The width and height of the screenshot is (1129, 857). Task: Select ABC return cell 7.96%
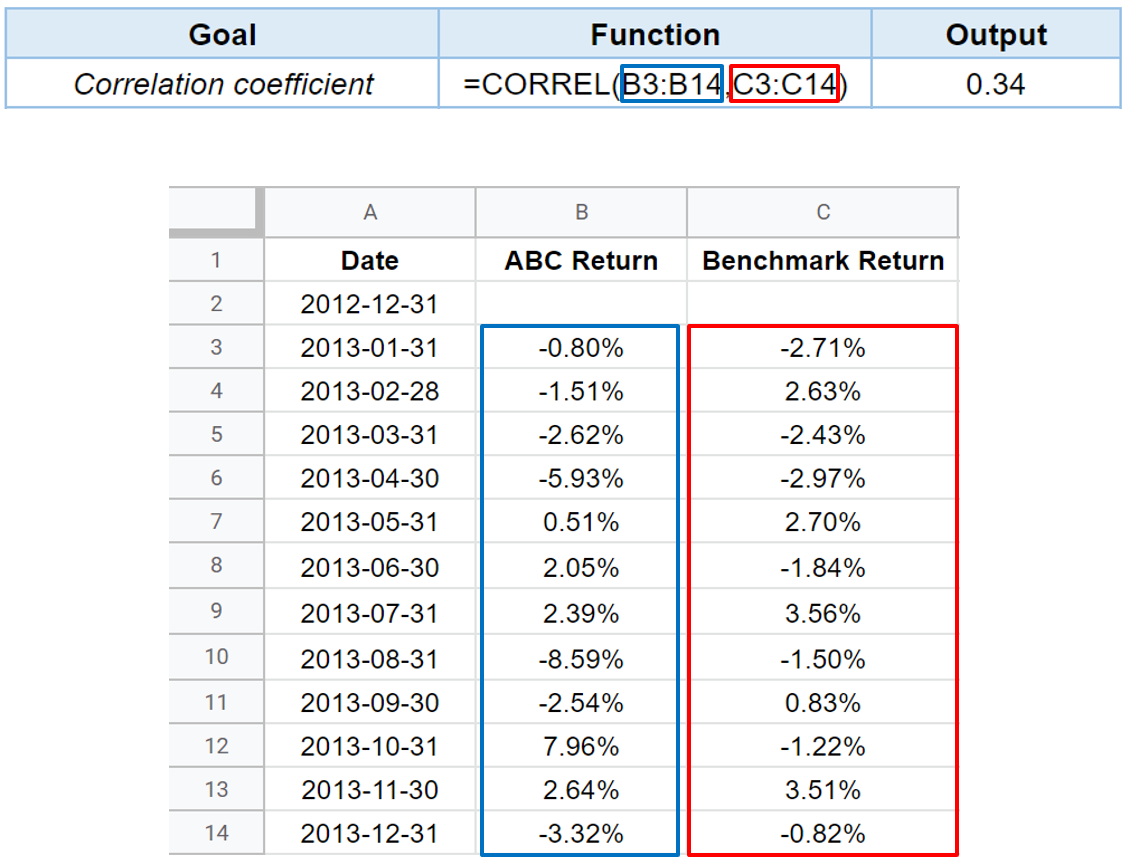pyautogui.click(x=581, y=747)
